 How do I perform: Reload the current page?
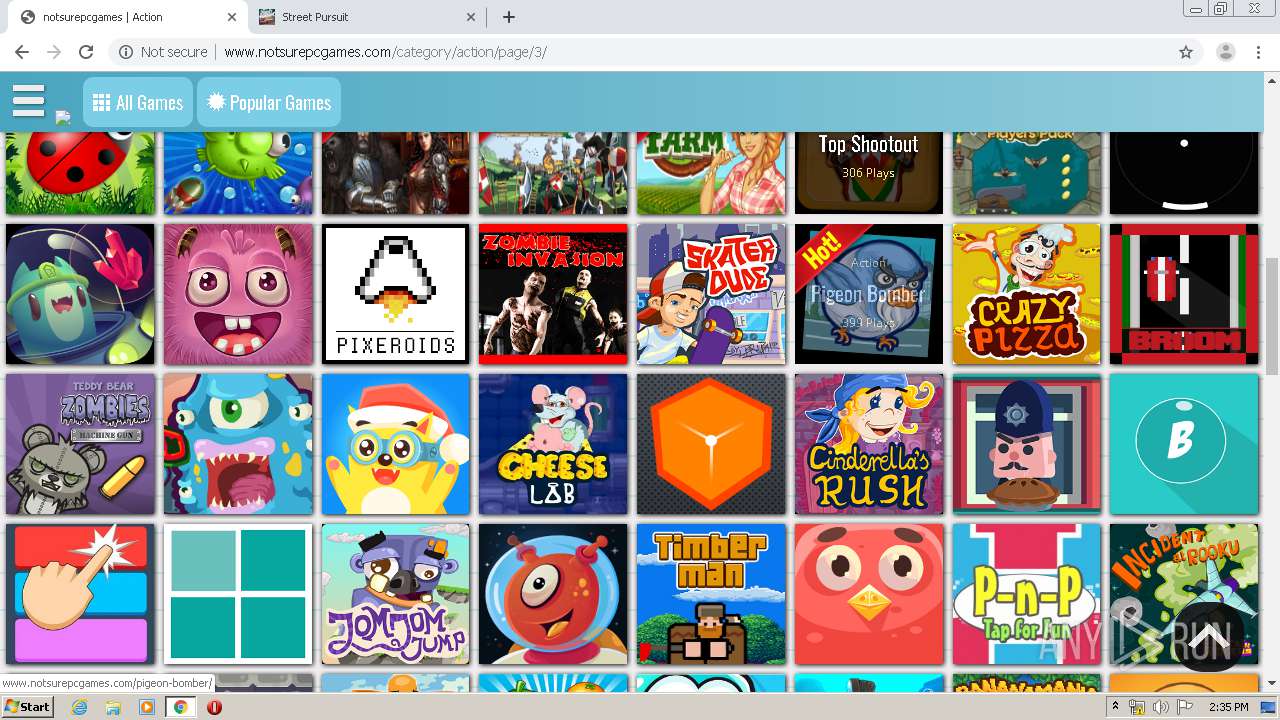tap(86, 52)
